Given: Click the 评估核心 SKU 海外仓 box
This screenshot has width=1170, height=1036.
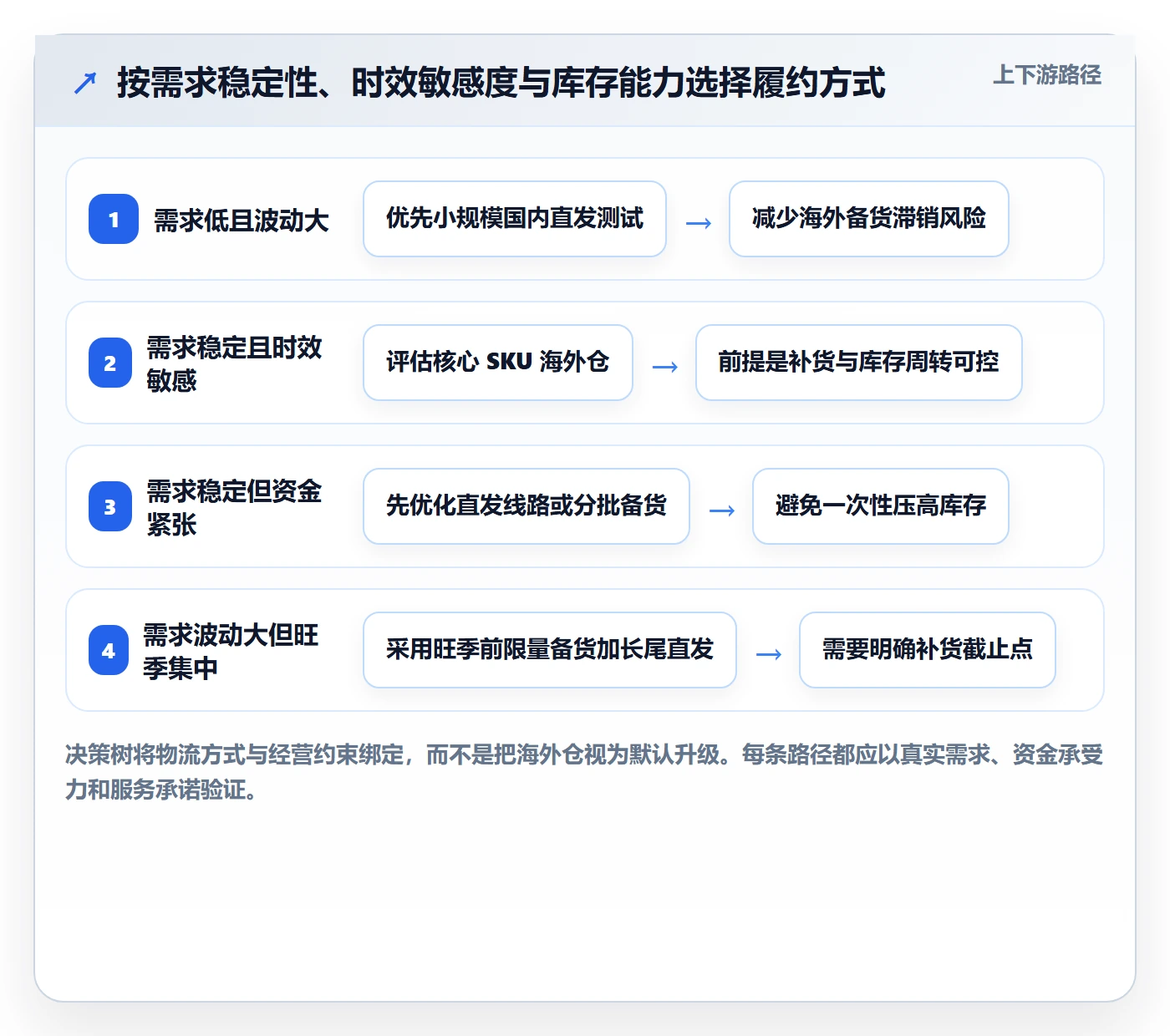Looking at the screenshot, I should 498,363.
